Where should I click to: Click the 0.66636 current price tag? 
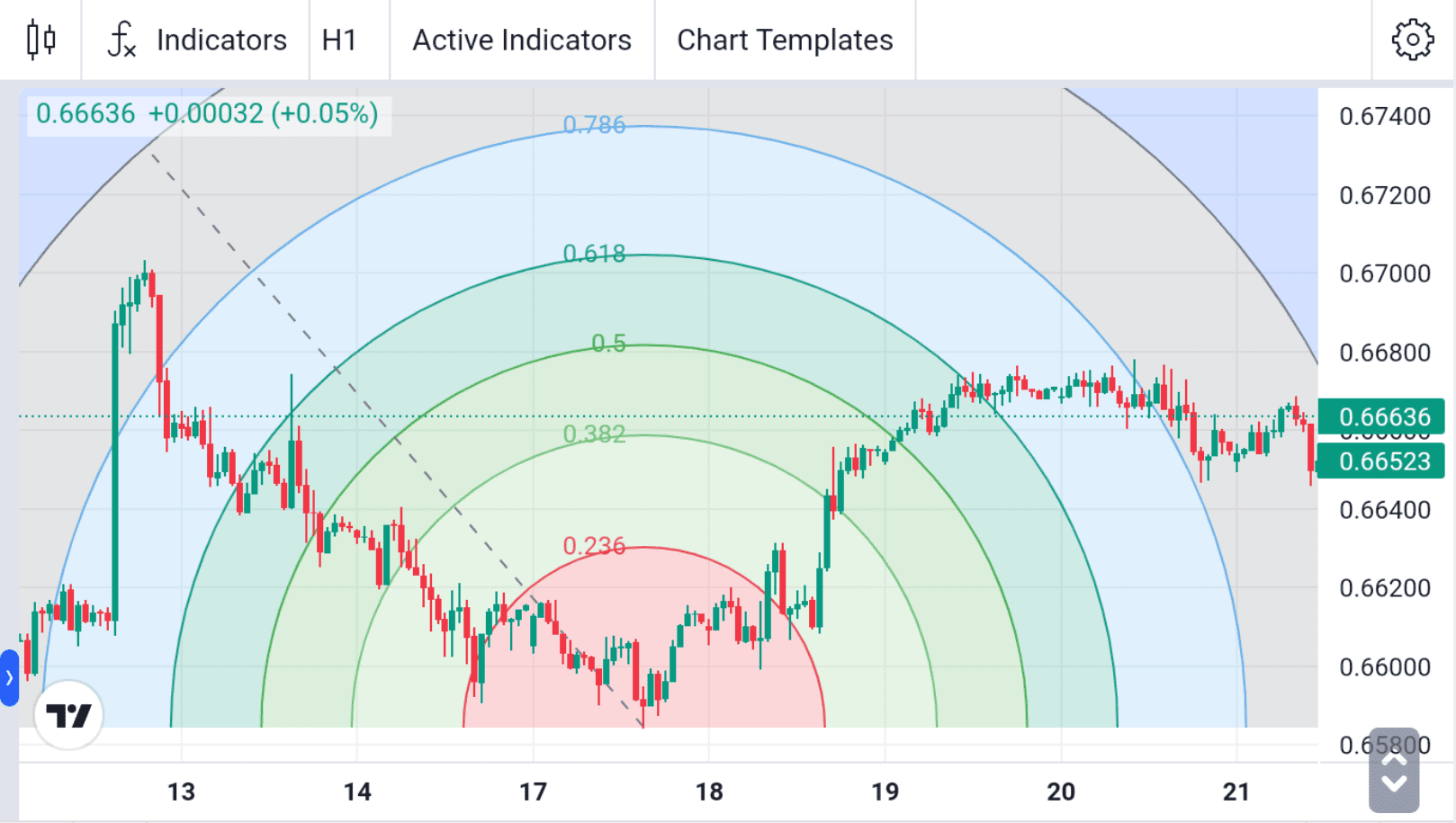coord(1381,417)
